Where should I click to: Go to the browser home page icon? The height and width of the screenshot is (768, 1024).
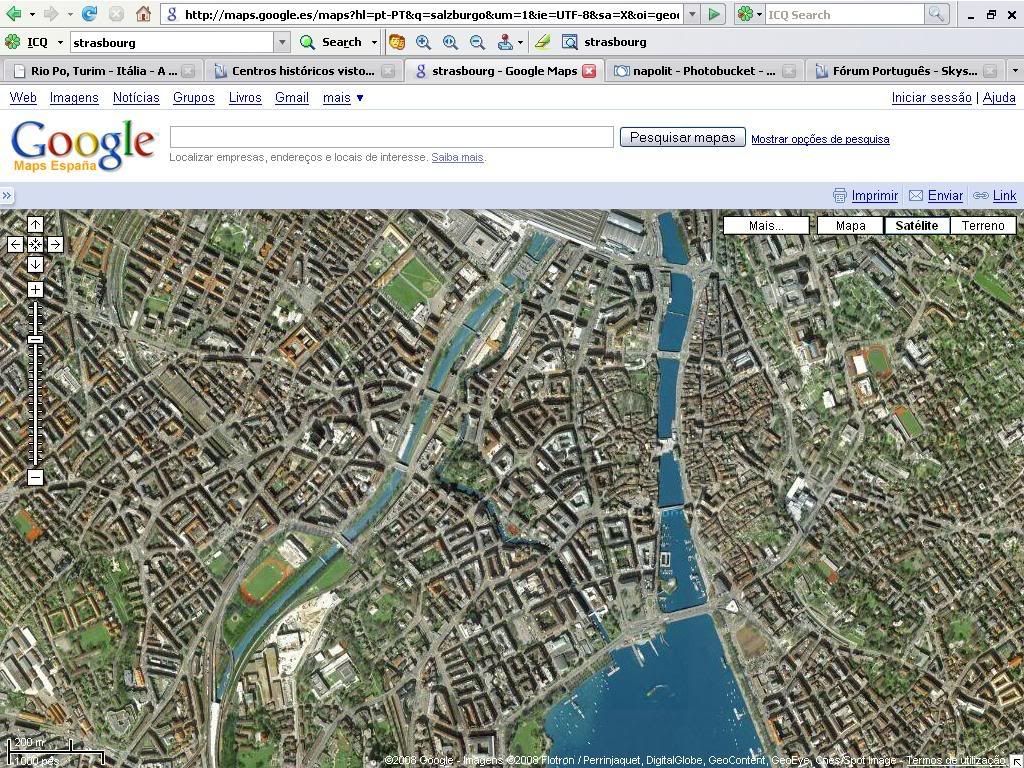(143, 14)
